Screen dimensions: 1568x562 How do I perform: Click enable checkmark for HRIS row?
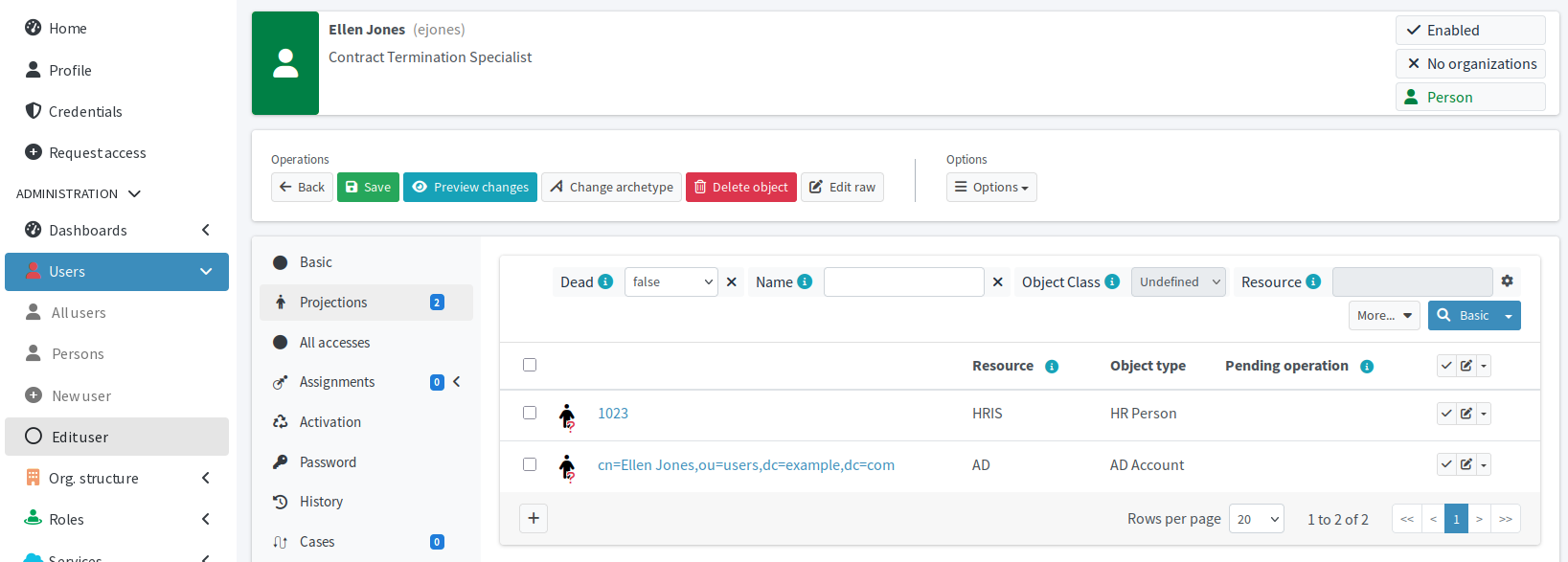(x=1447, y=414)
